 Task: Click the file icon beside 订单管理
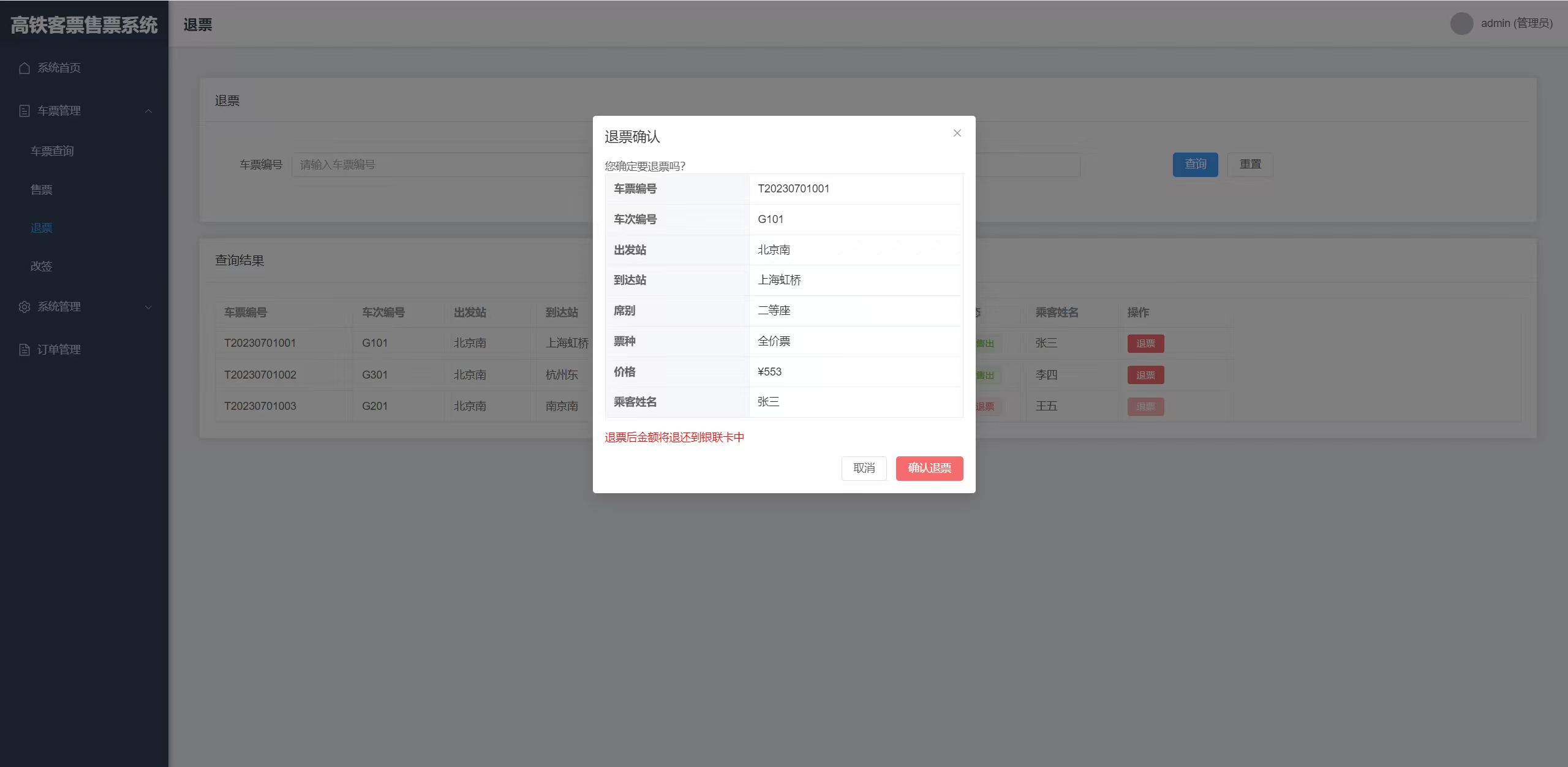pyautogui.click(x=24, y=350)
